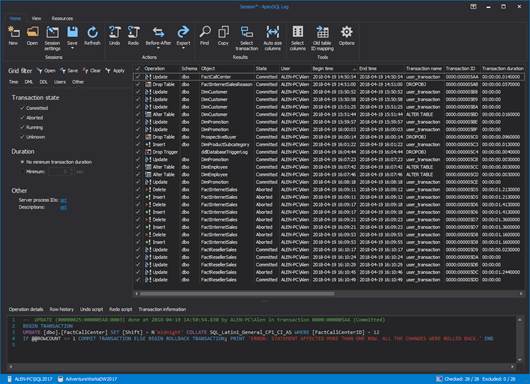
Task: Click Select transaction in Results group
Action: 247,38
